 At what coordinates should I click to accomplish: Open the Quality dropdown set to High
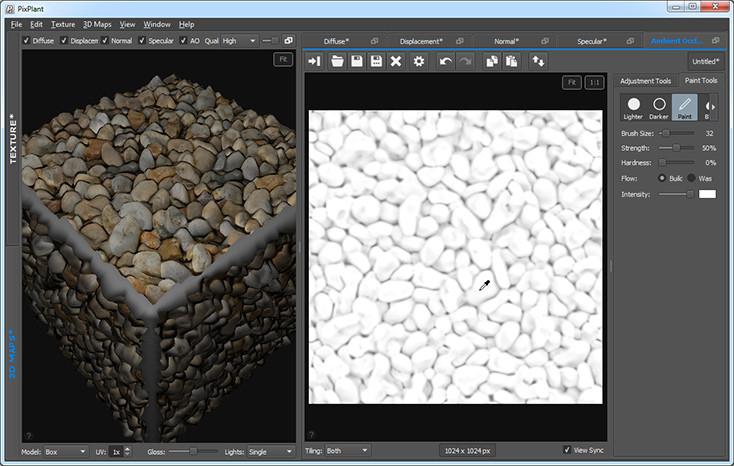coord(239,41)
